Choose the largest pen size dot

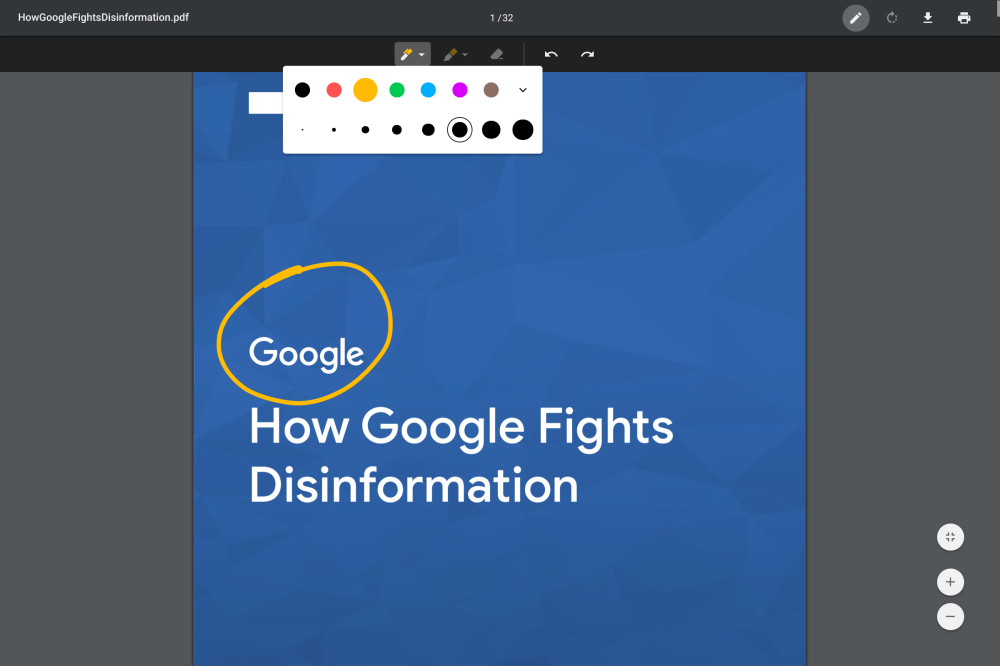point(522,130)
